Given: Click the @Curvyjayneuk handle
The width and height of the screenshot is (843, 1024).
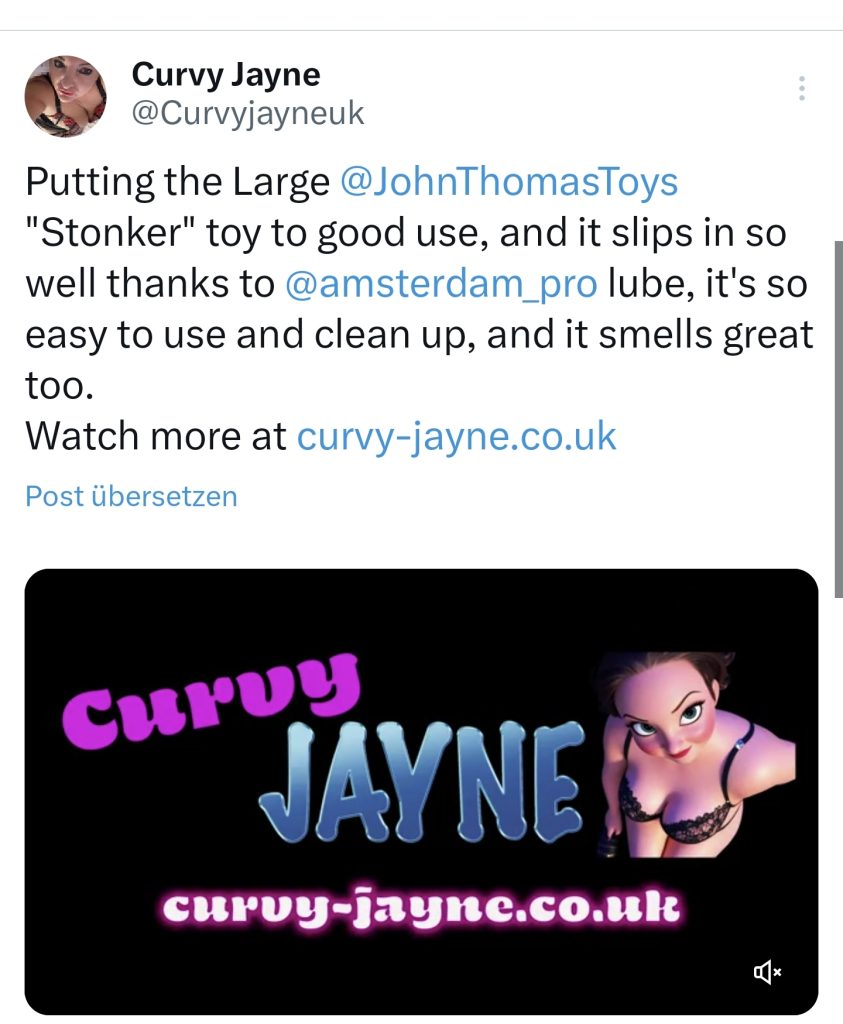Looking at the screenshot, I should pyautogui.click(x=248, y=113).
